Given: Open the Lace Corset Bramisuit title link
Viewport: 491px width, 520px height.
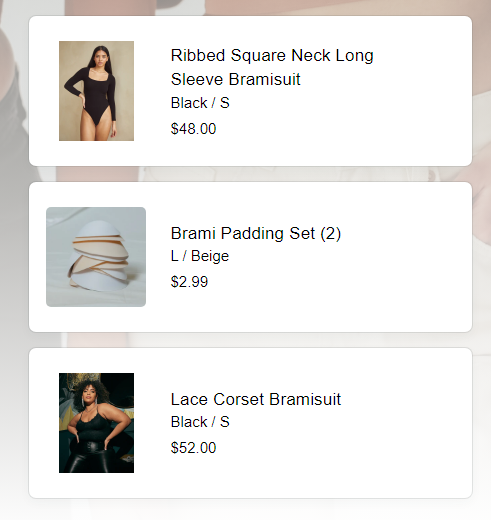Looking at the screenshot, I should (x=256, y=399).
